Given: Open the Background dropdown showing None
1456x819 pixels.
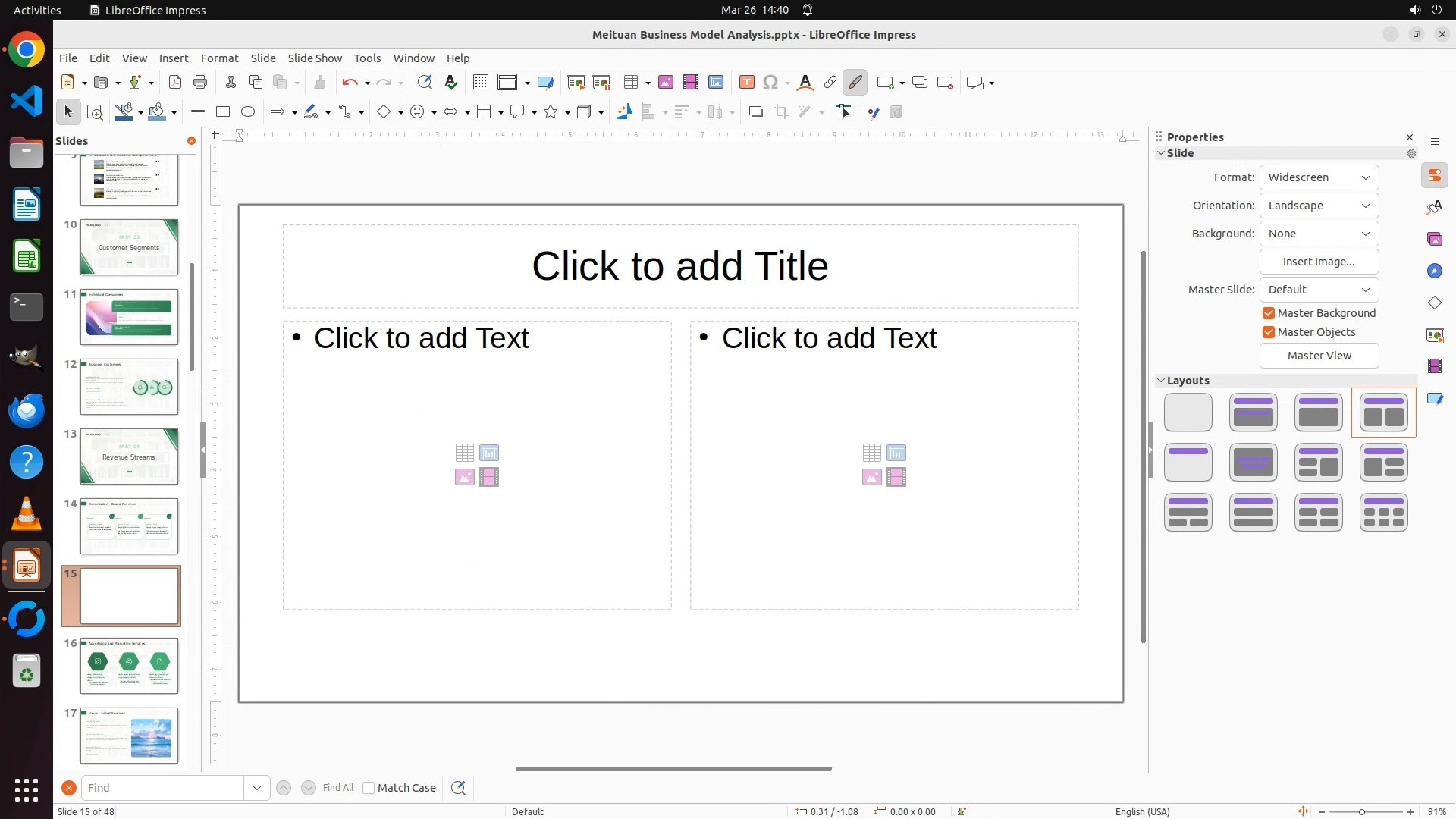Looking at the screenshot, I should 1319,234.
